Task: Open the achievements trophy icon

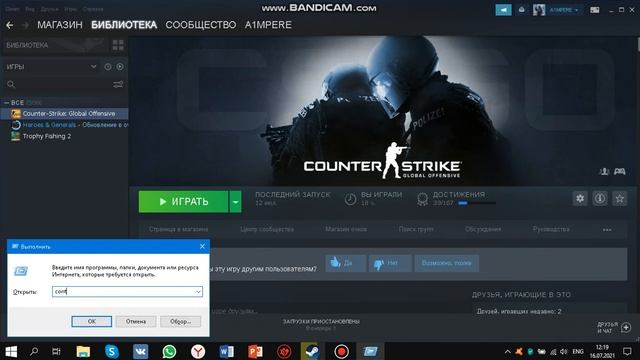Action: tap(422, 199)
